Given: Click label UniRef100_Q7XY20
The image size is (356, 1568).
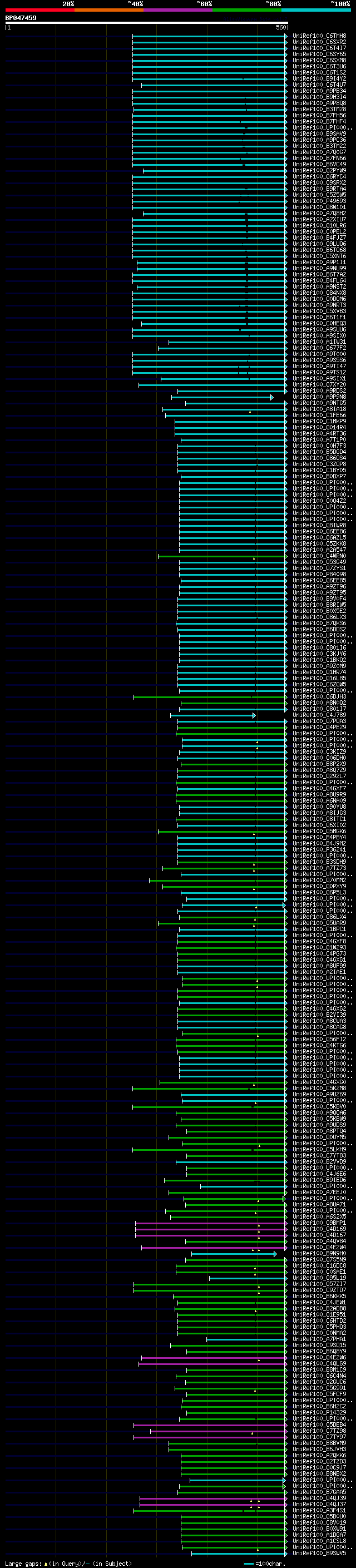Looking at the screenshot, I should (319, 385).
